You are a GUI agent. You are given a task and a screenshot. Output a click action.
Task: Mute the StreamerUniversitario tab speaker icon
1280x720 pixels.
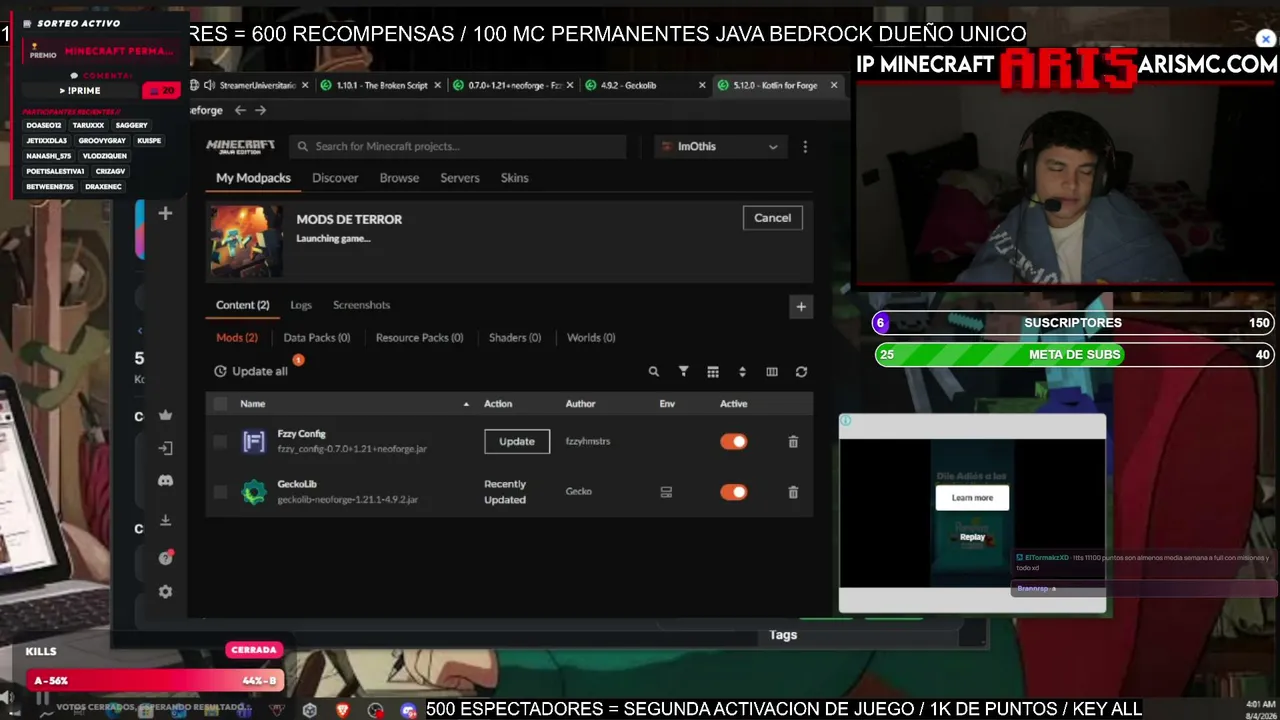pyautogui.click(x=209, y=86)
